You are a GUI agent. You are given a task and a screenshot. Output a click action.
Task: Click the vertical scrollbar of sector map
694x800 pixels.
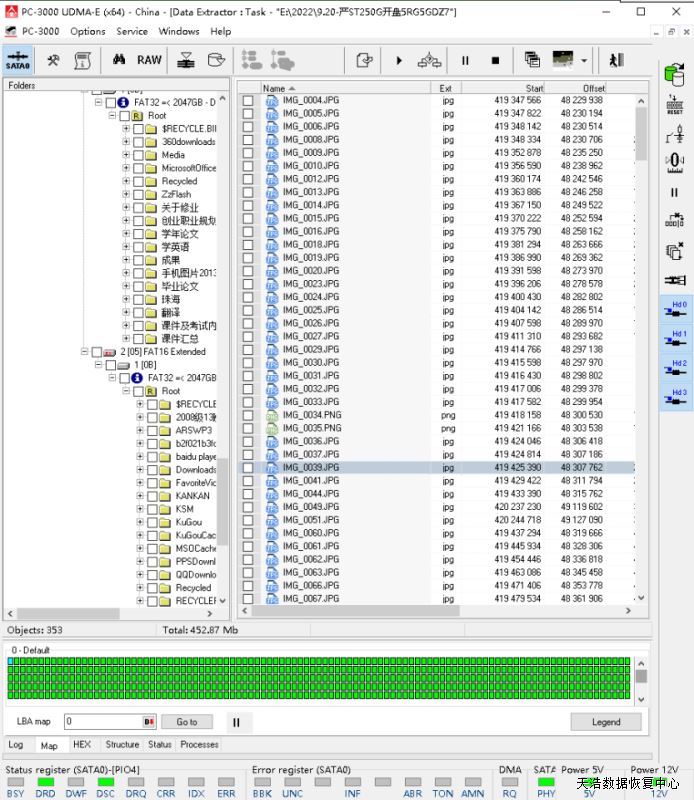tap(641, 678)
